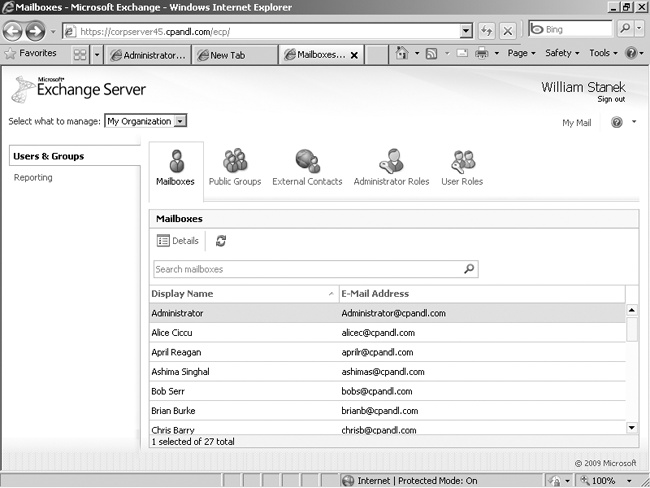The height and width of the screenshot is (488, 650).
Task: Select the April Reagan mailbox row
Action: click(x=387, y=352)
